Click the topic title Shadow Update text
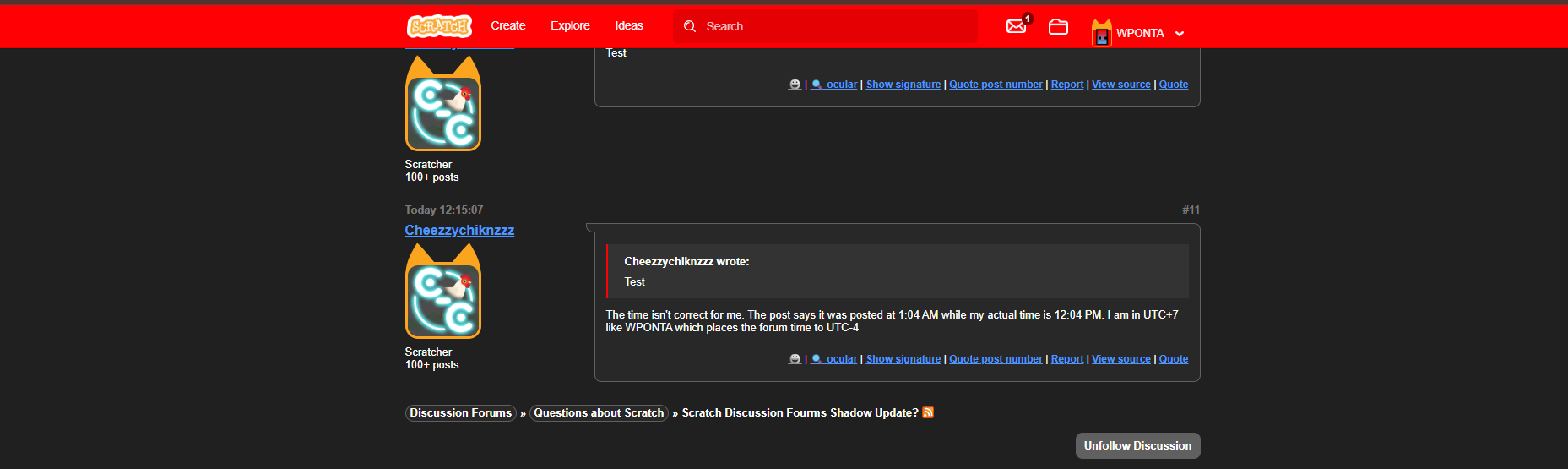The height and width of the screenshot is (469, 1568). pos(800,412)
